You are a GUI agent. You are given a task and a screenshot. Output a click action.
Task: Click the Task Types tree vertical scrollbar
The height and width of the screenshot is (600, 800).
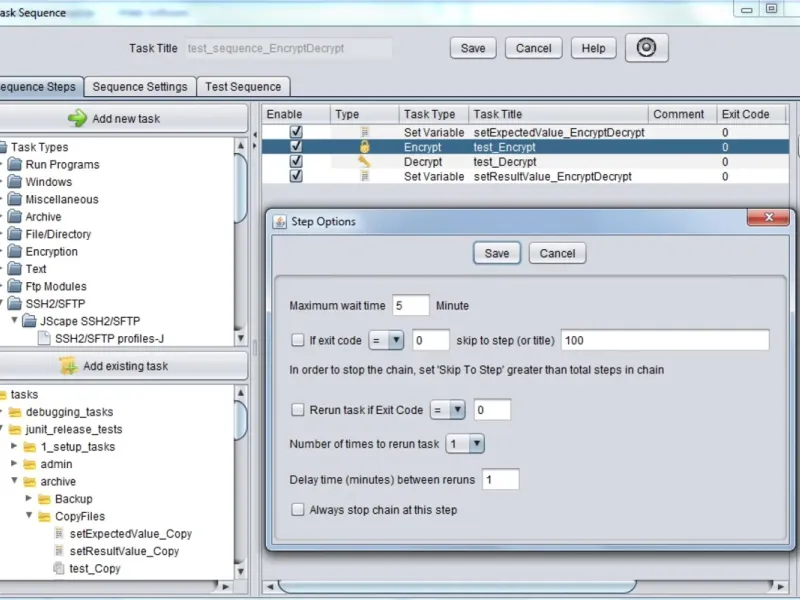[x=241, y=242]
